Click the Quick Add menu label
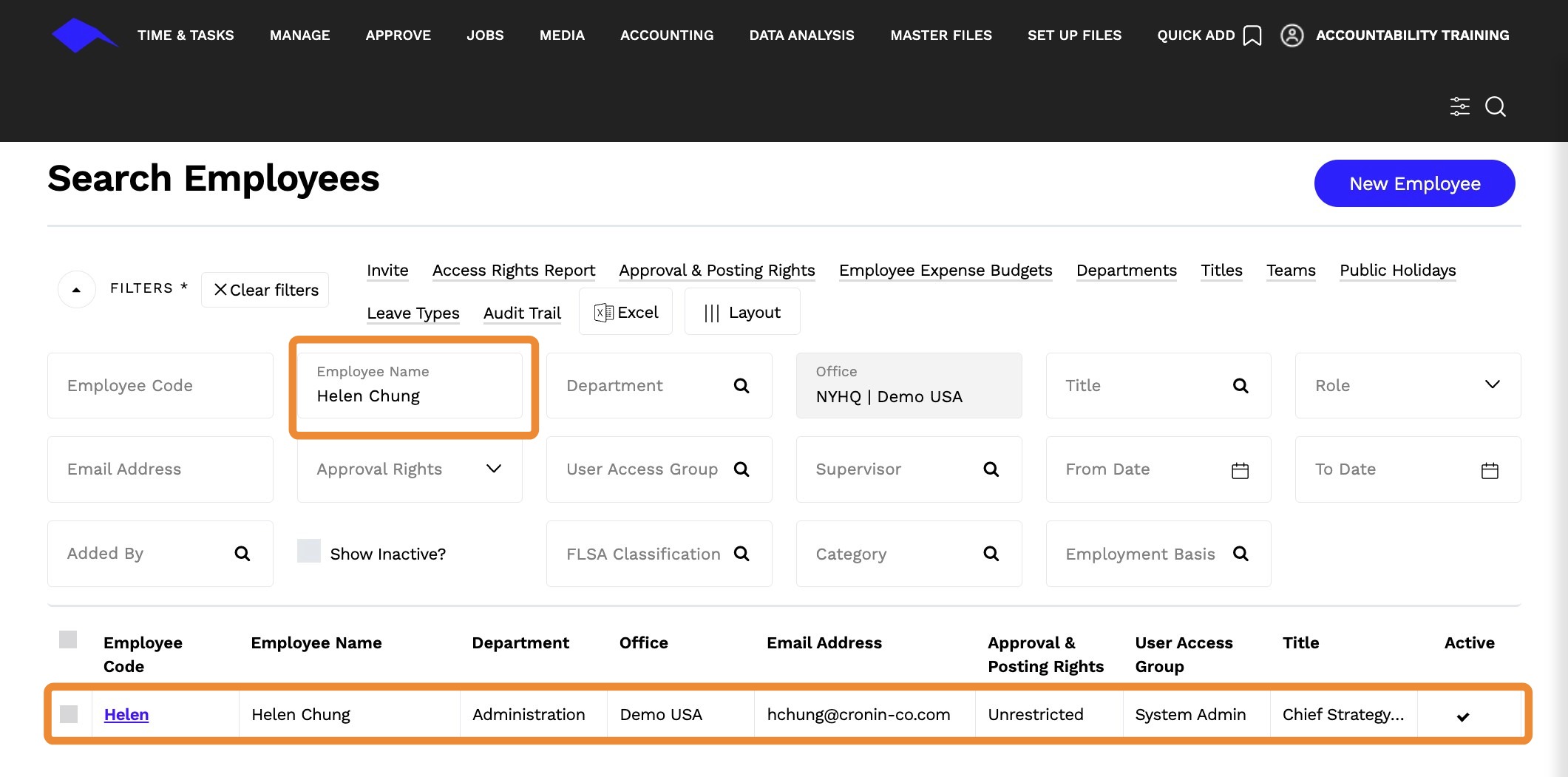1568x777 pixels. click(1195, 35)
